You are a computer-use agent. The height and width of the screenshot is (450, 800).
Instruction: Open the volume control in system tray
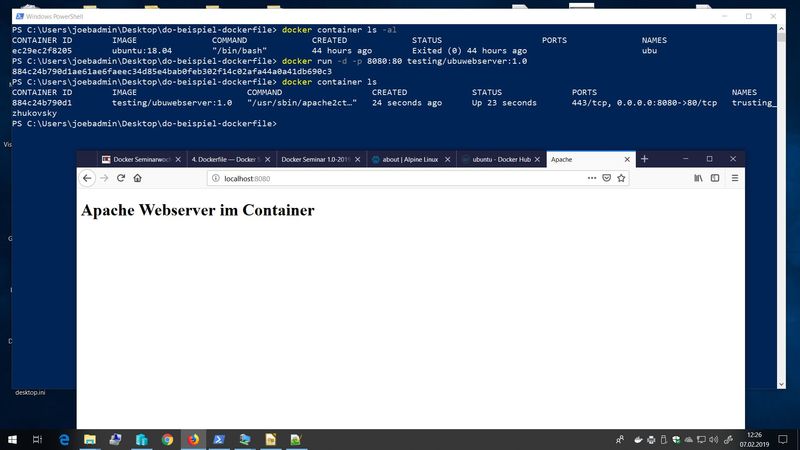tap(715, 439)
